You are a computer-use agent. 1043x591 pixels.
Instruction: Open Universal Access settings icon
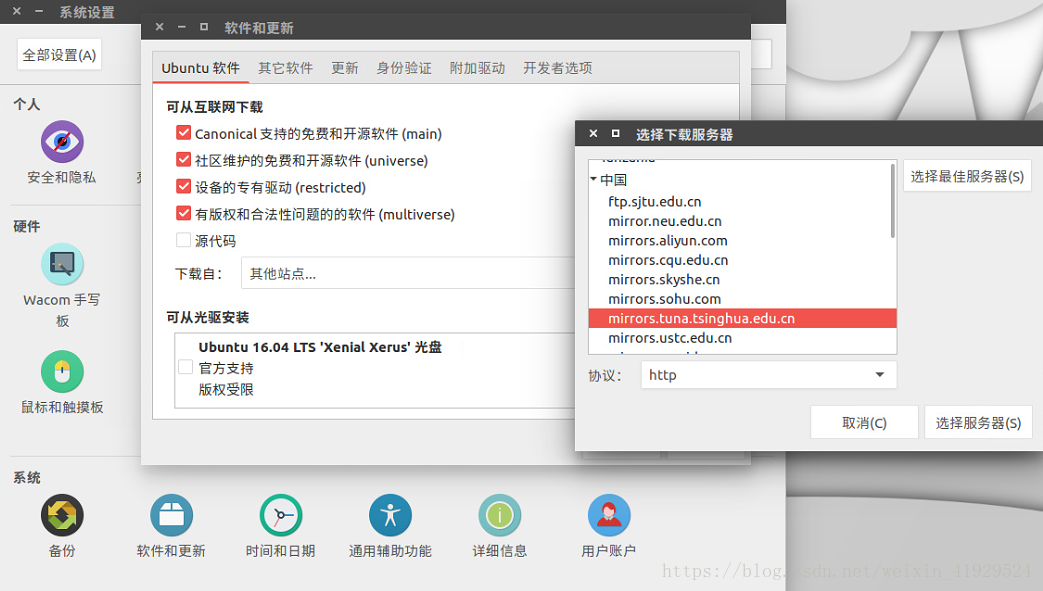[x=390, y=515]
